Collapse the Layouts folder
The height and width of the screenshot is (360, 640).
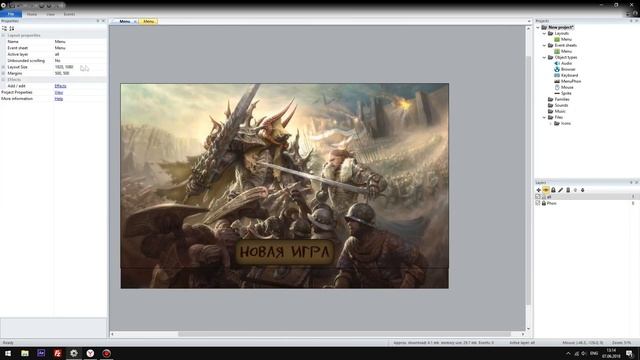pyautogui.click(x=544, y=33)
